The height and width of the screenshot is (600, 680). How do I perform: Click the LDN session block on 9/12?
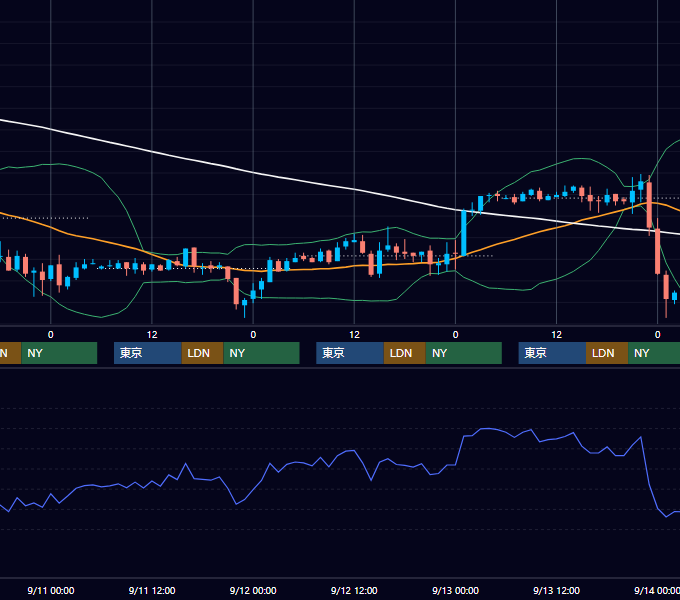tap(405, 353)
